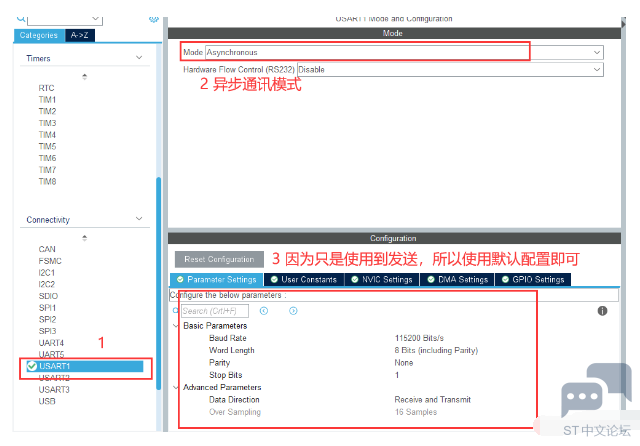This screenshot has height=446, width=640.
Task: Open the NVIC Settings tab
Action: point(381,280)
